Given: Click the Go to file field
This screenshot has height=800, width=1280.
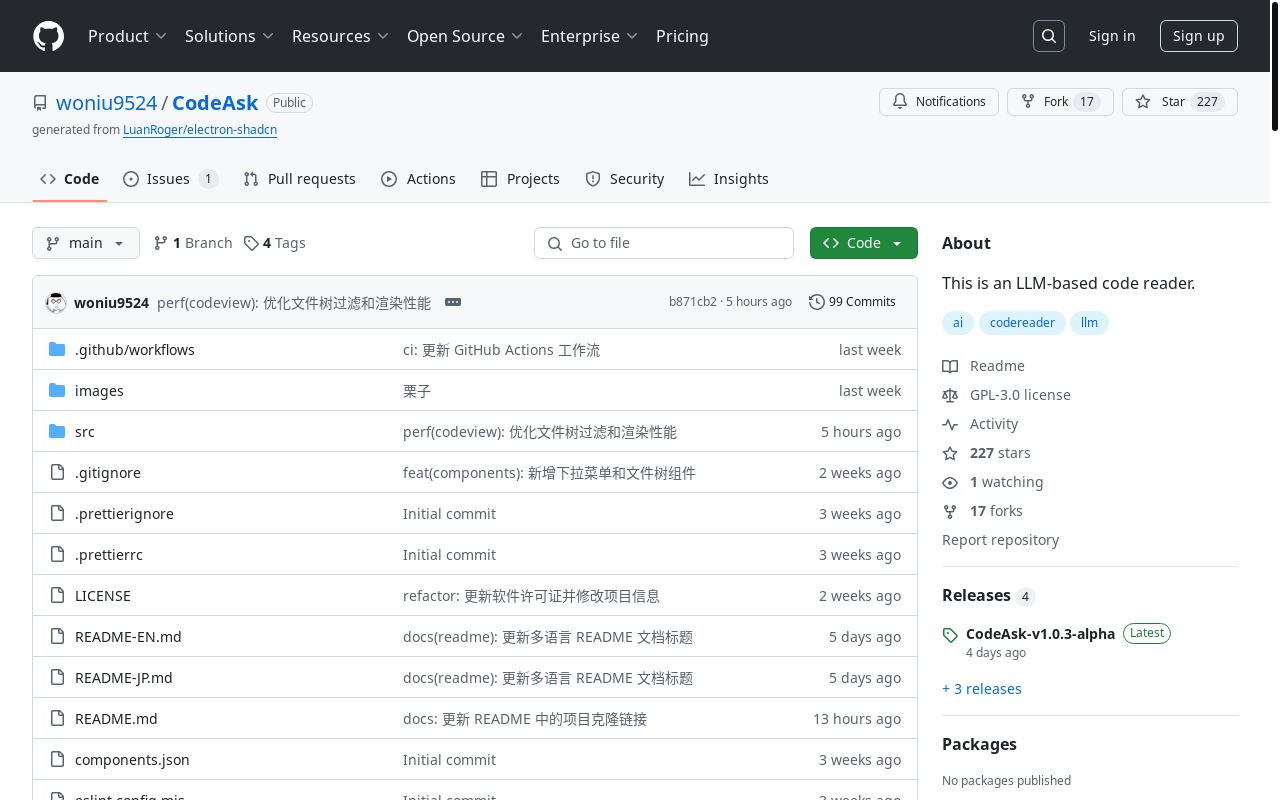Looking at the screenshot, I should [x=664, y=243].
